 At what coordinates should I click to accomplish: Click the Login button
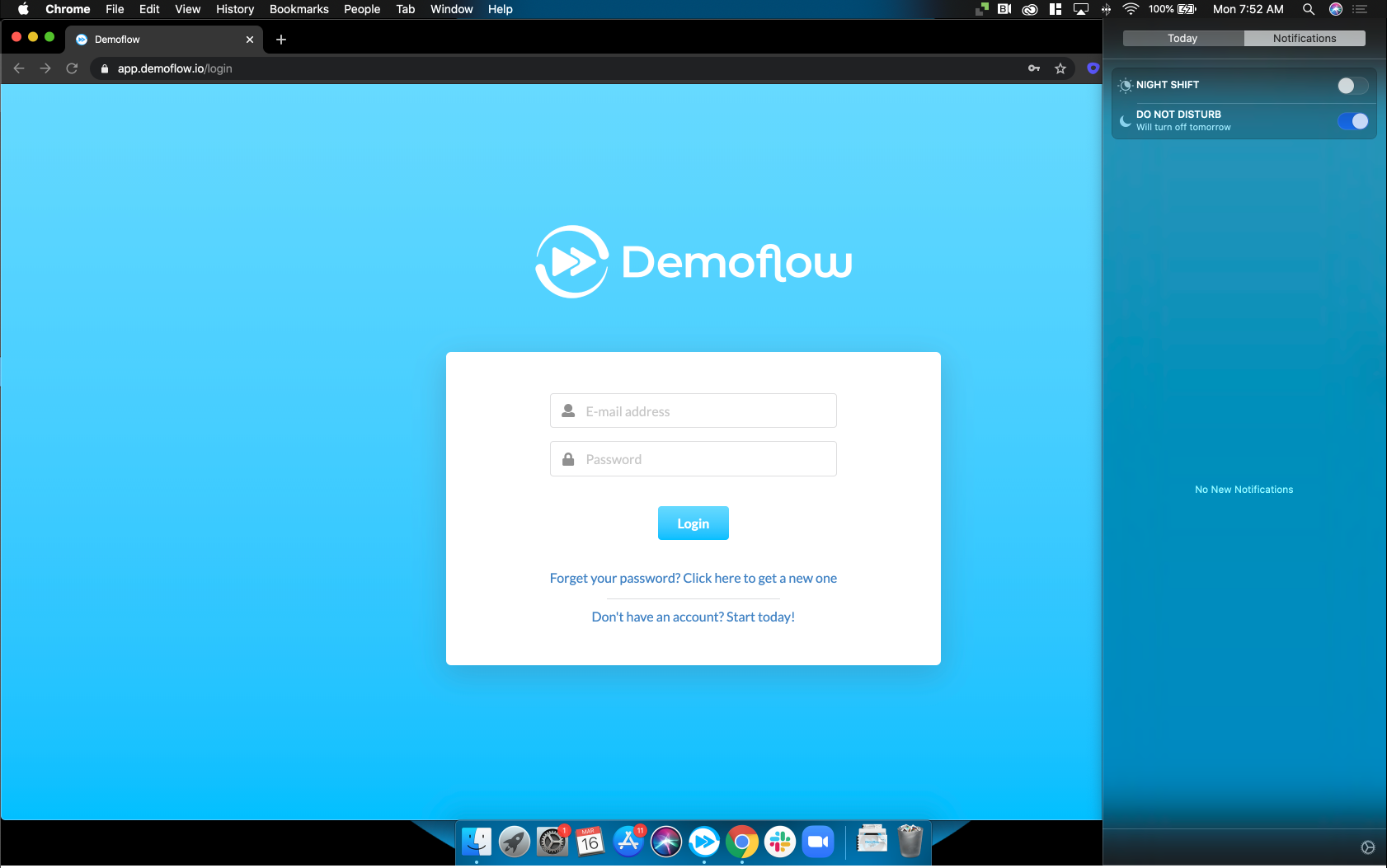click(693, 523)
